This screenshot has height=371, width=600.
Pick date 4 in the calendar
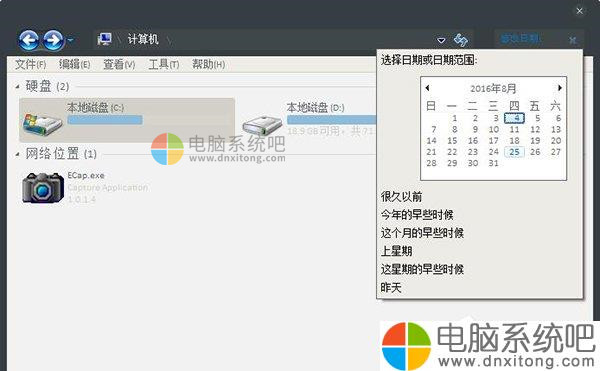[514, 118]
